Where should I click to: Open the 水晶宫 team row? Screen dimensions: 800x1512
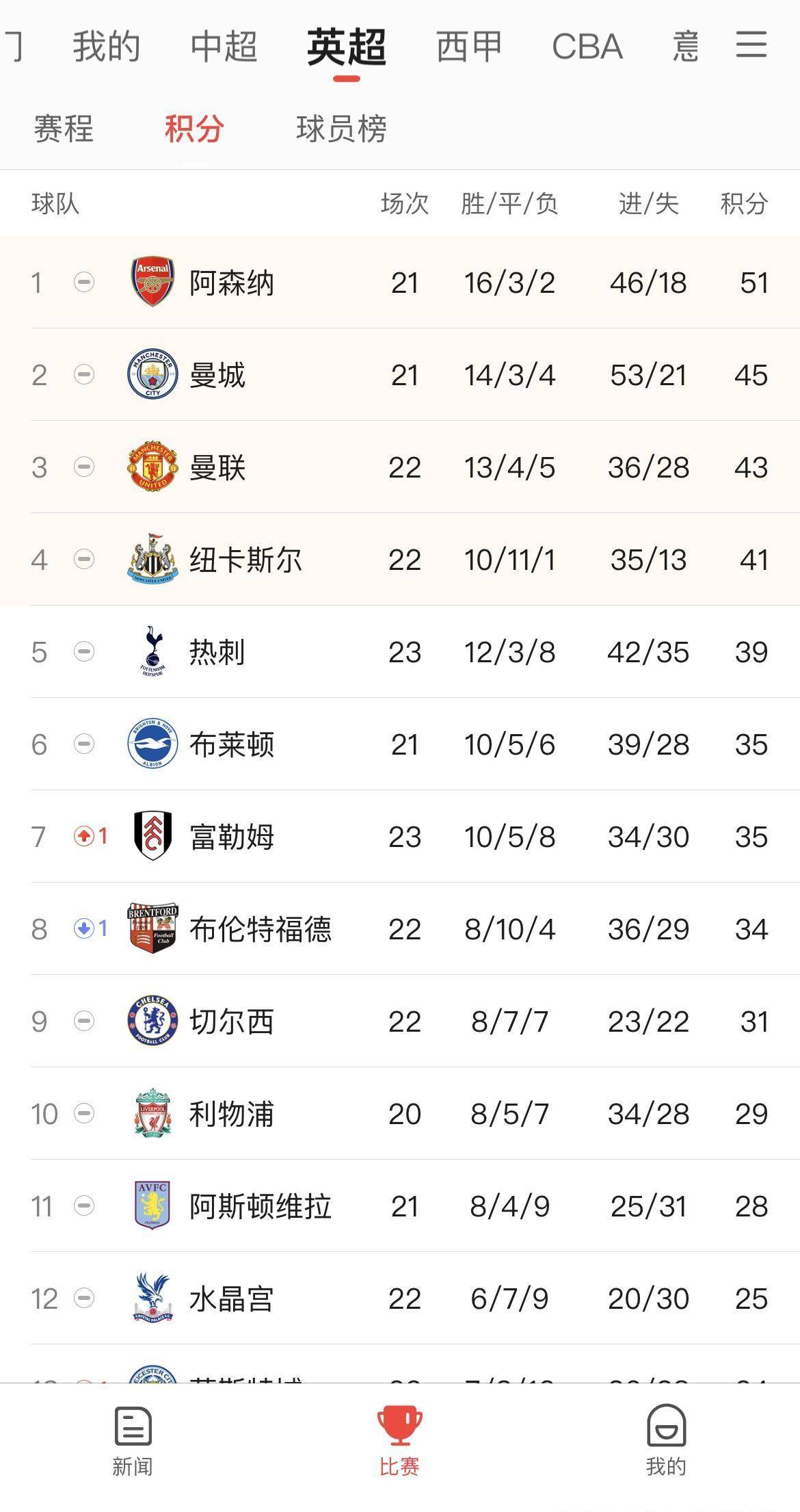point(400,1298)
